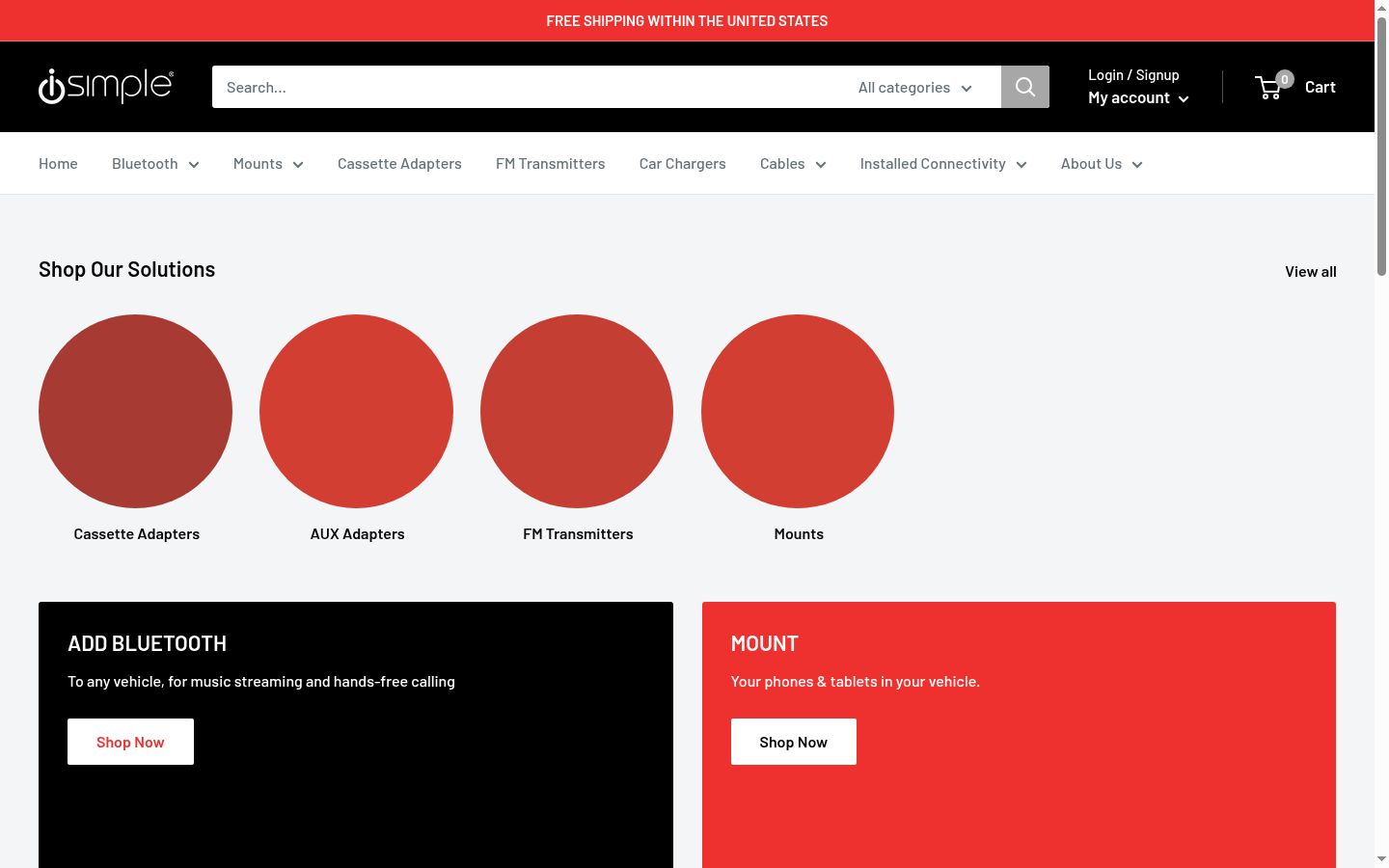Go to the Home menu item
Image resolution: width=1389 pixels, height=868 pixels.
pos(58,164)
